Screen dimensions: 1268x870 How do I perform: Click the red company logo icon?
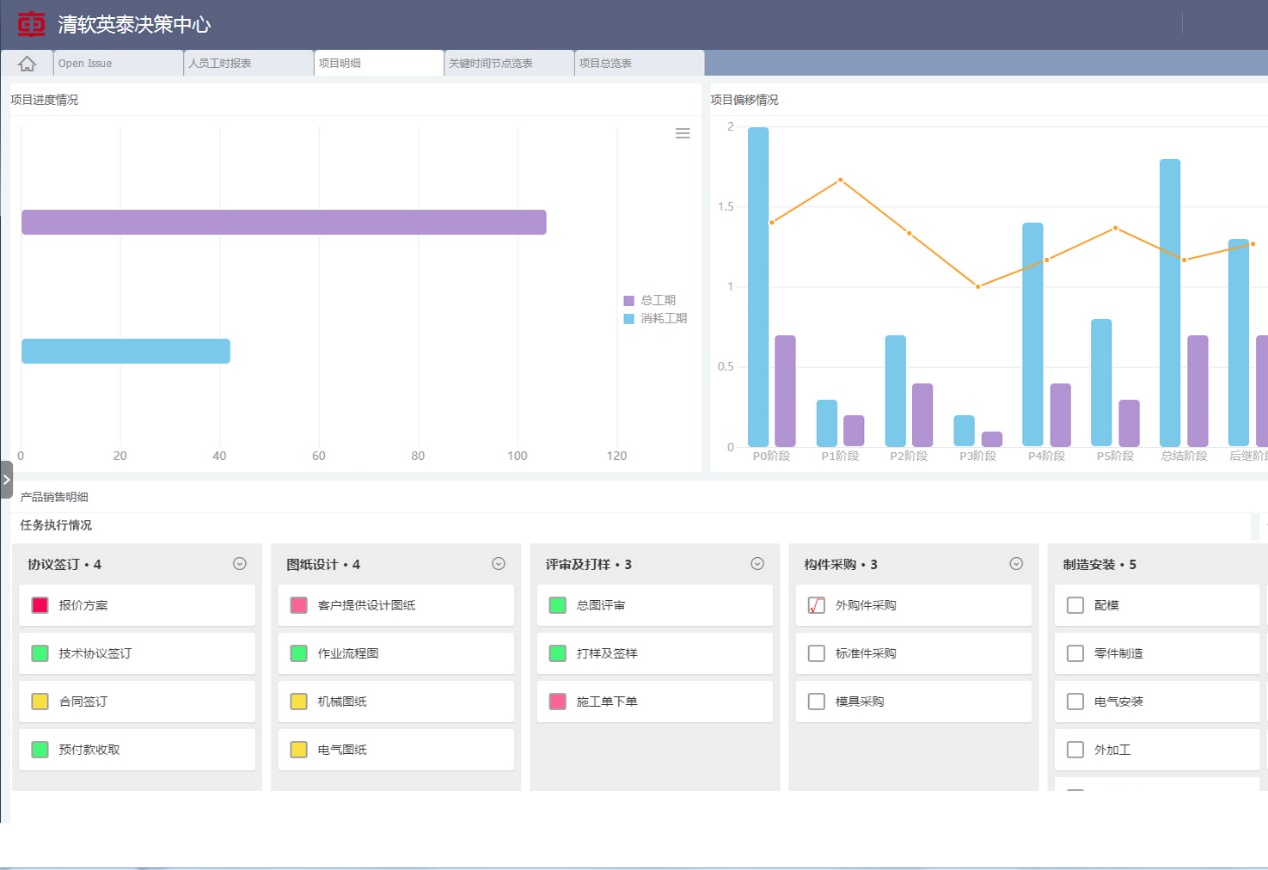pos(32,24)
